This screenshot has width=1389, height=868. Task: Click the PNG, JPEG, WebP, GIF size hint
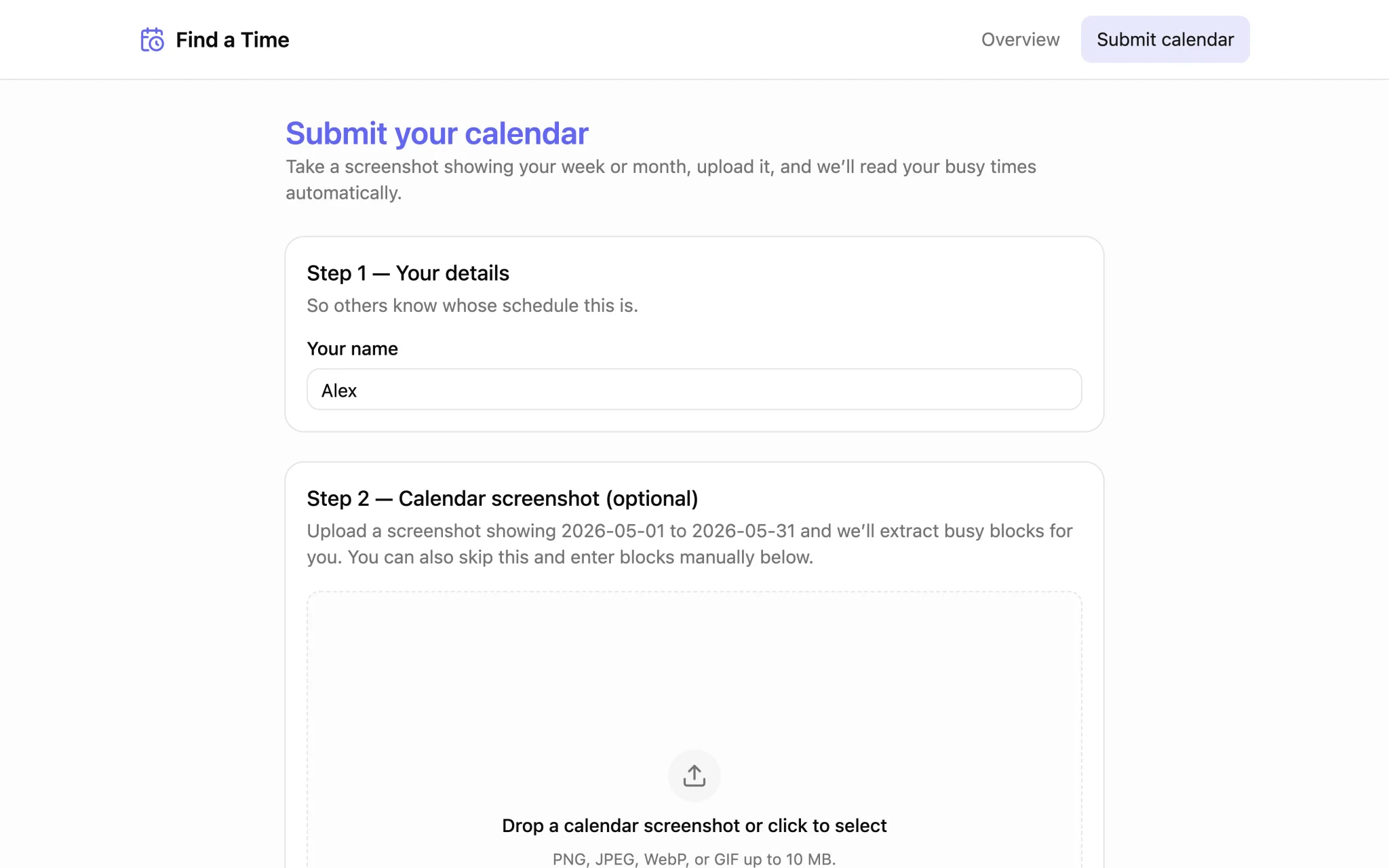(x=694, y=859)
